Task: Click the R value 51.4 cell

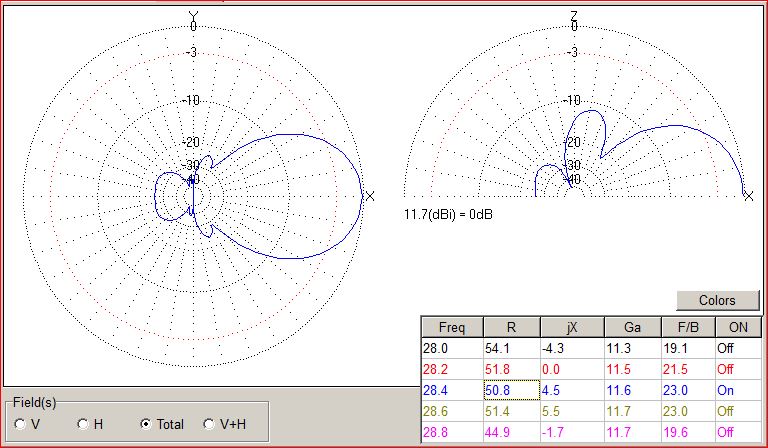Action: click(x=511, y=411)
